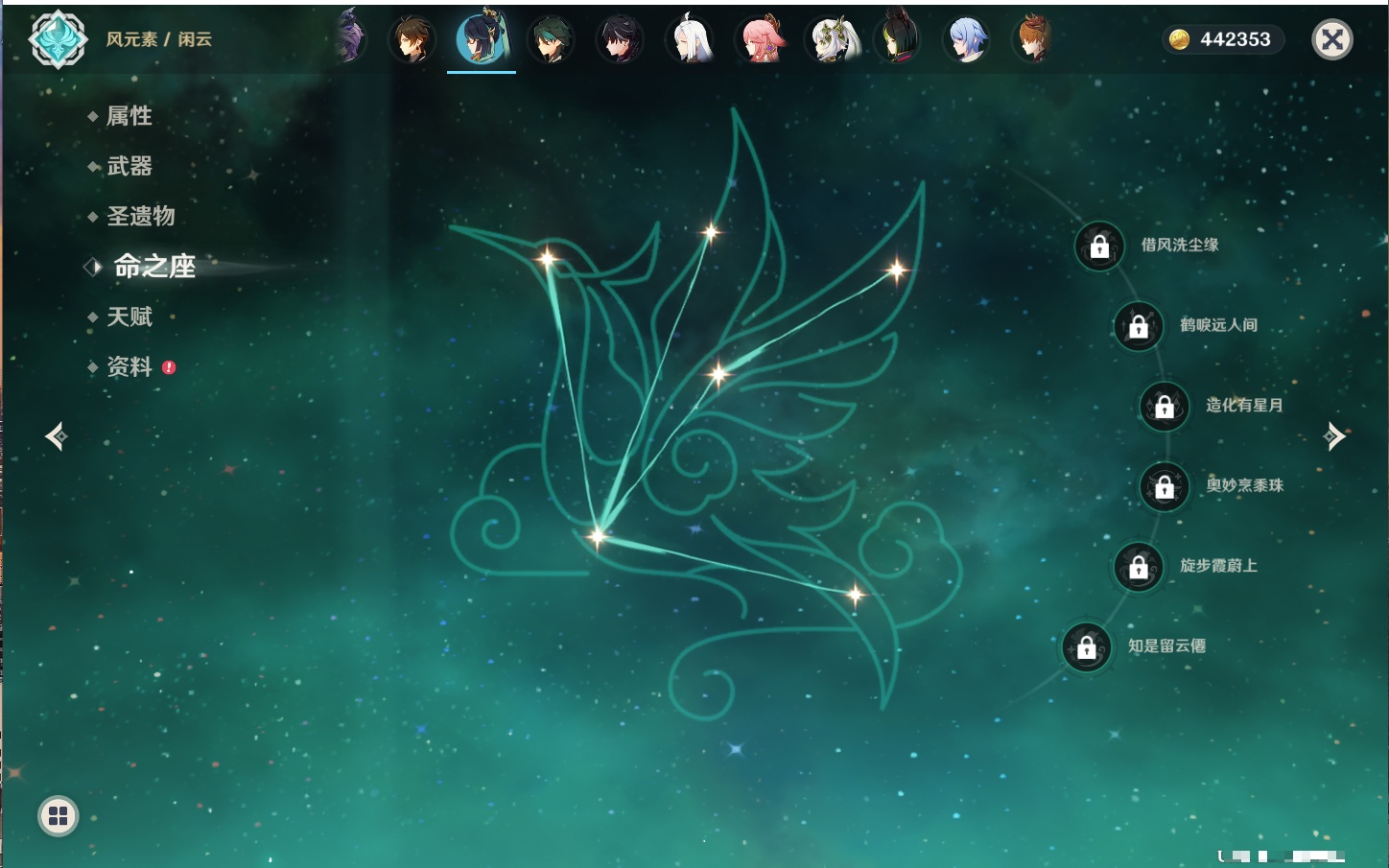Click the lock icon beside 知是留云僊
Viewport: 1389px width, 868px height.
[x=1087, y=647]
